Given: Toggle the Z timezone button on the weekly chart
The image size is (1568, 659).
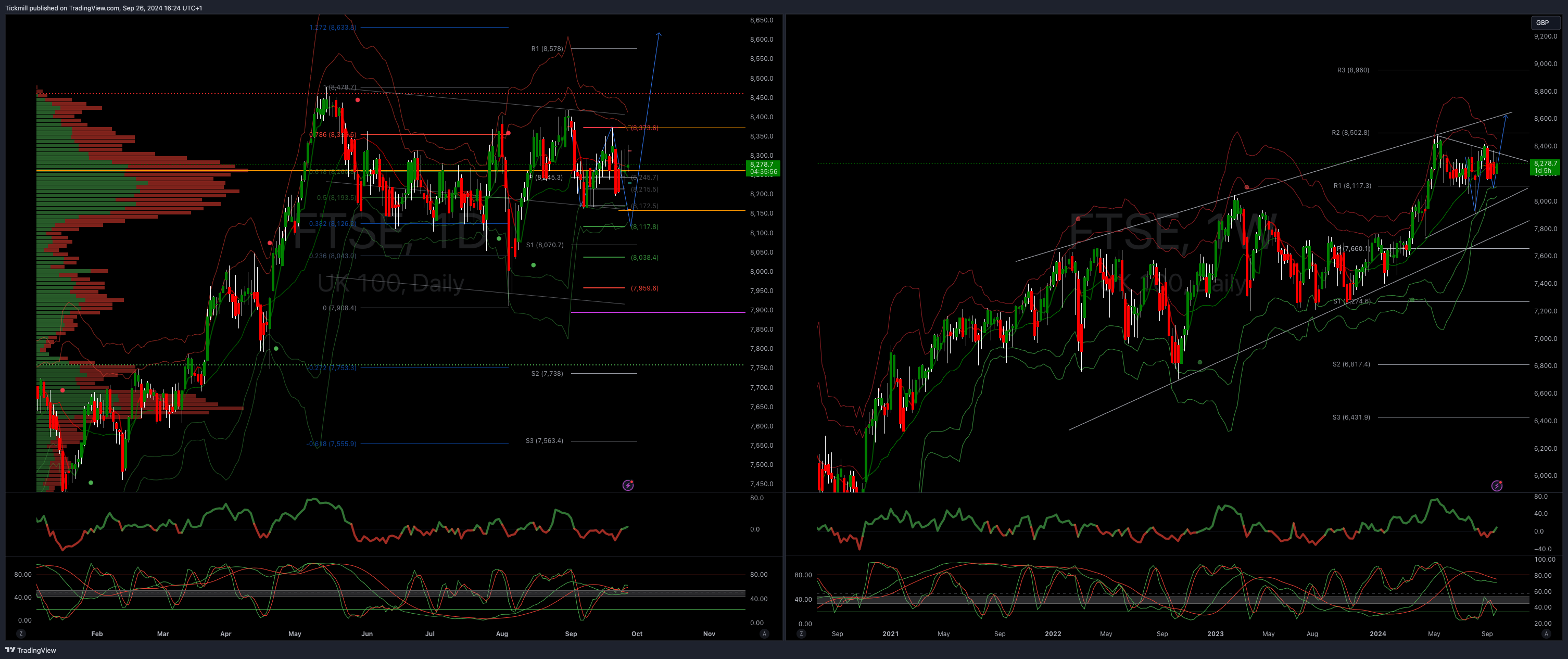Looking at the screenshot, I should click(x=801, y=633).
